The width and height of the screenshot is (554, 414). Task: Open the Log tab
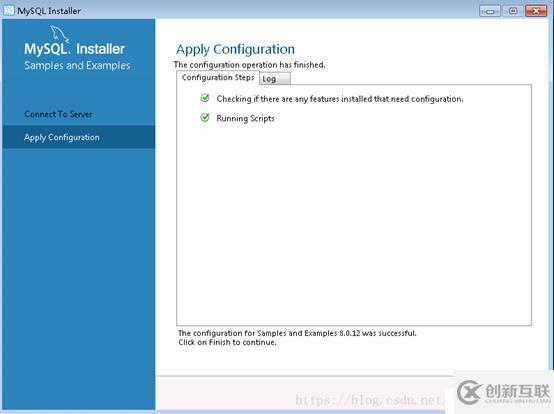[275, 78]
